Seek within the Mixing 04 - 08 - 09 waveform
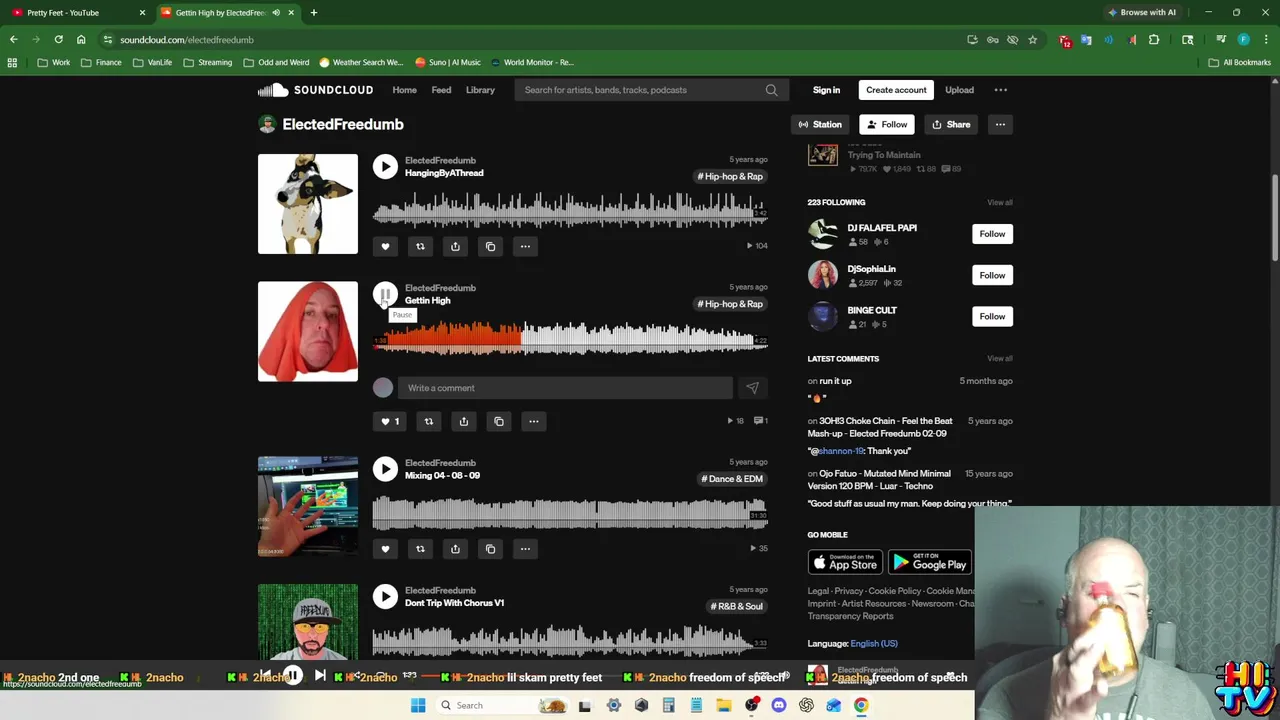Screen dimensions: 1280x720 pos(570,515)
